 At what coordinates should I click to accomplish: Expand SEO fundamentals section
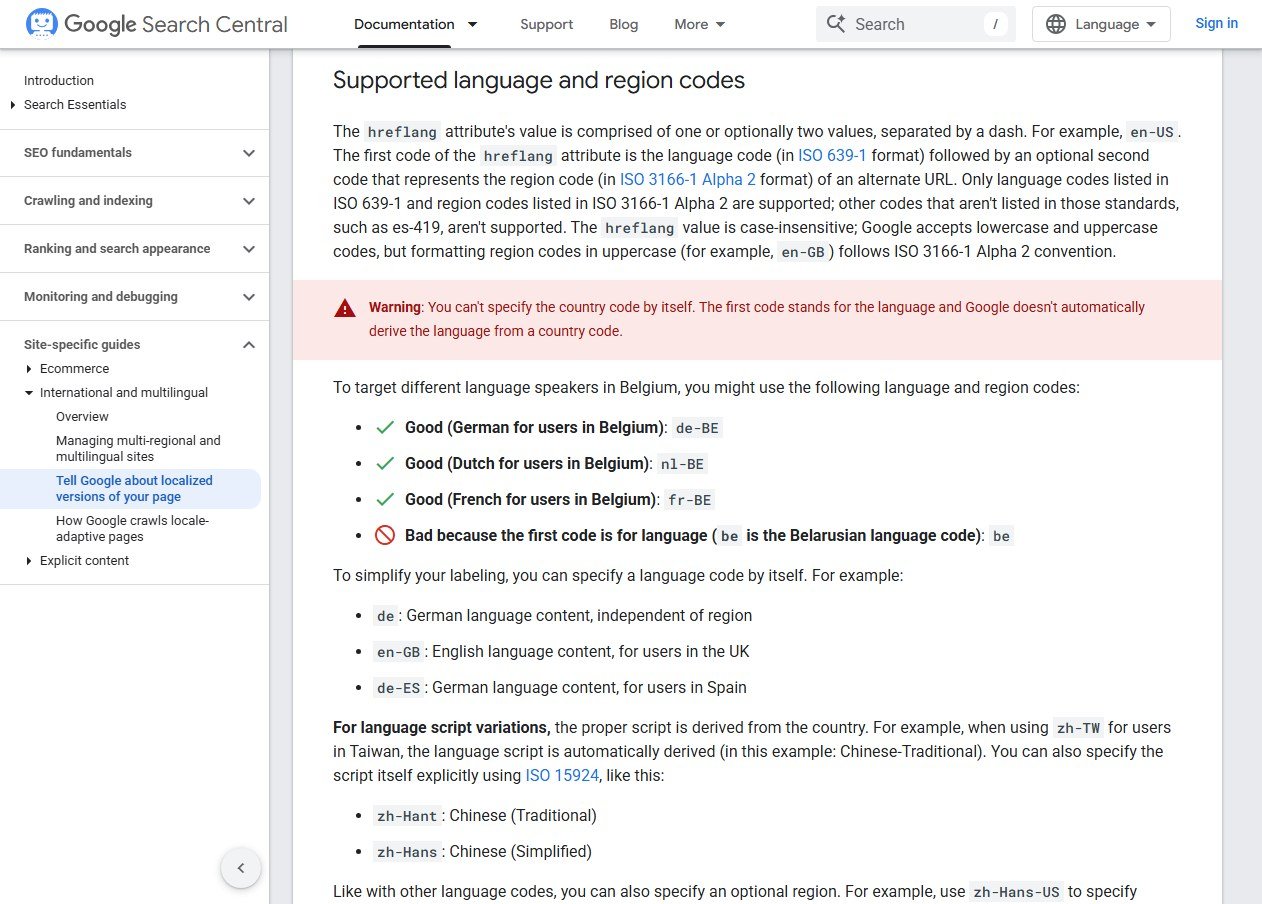pyautogui.click(x=249, y=153)
